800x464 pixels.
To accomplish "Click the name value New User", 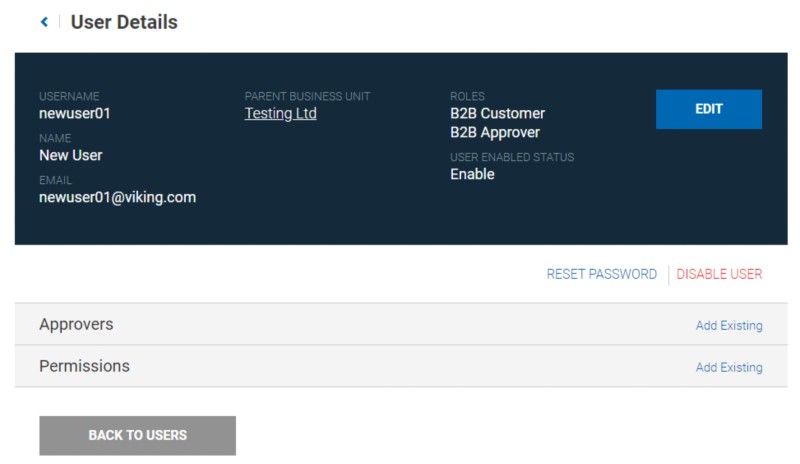I will [x=70, y=156].
